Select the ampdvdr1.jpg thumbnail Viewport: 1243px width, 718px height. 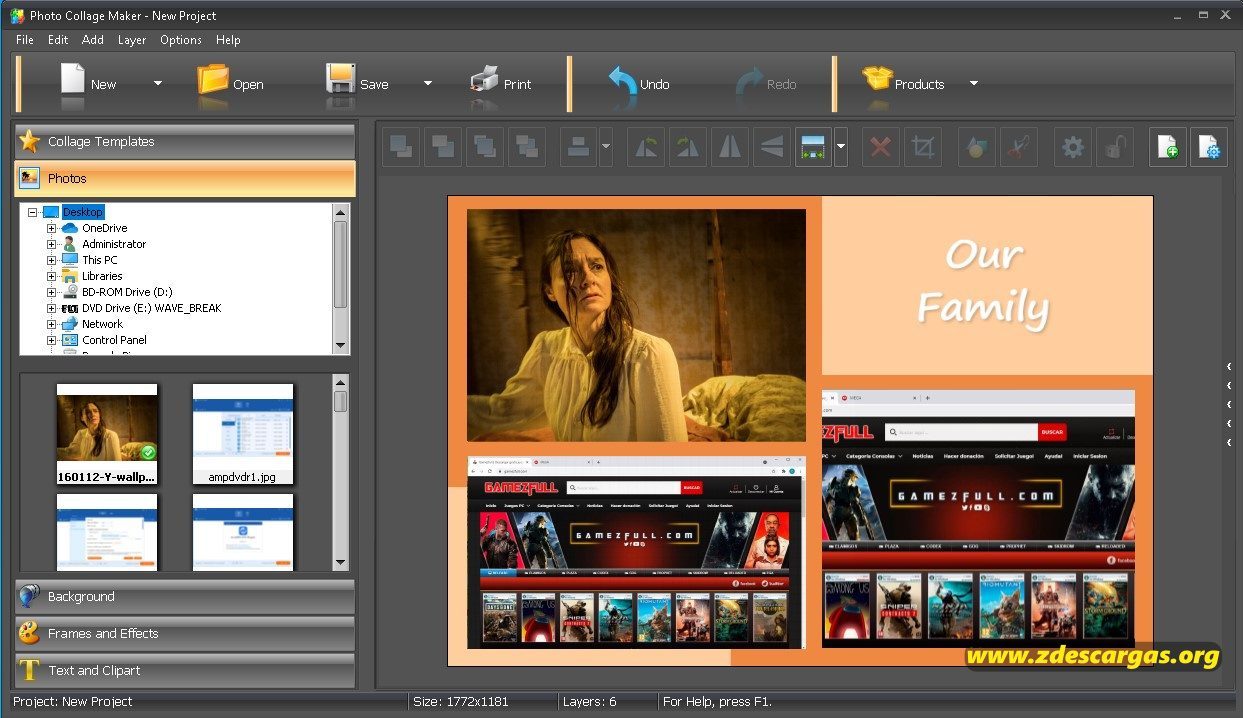[x=242, y=433]
